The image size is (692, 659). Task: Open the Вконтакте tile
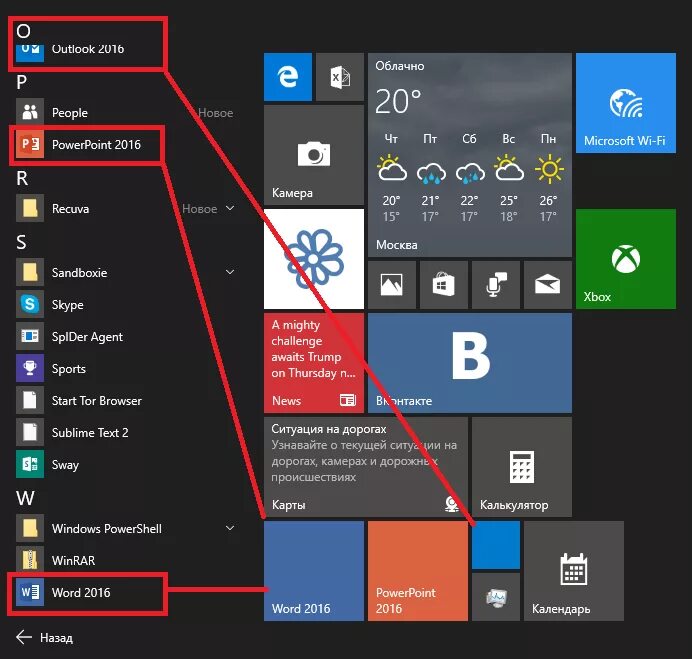pyautogui.click(x=470, y=363)
